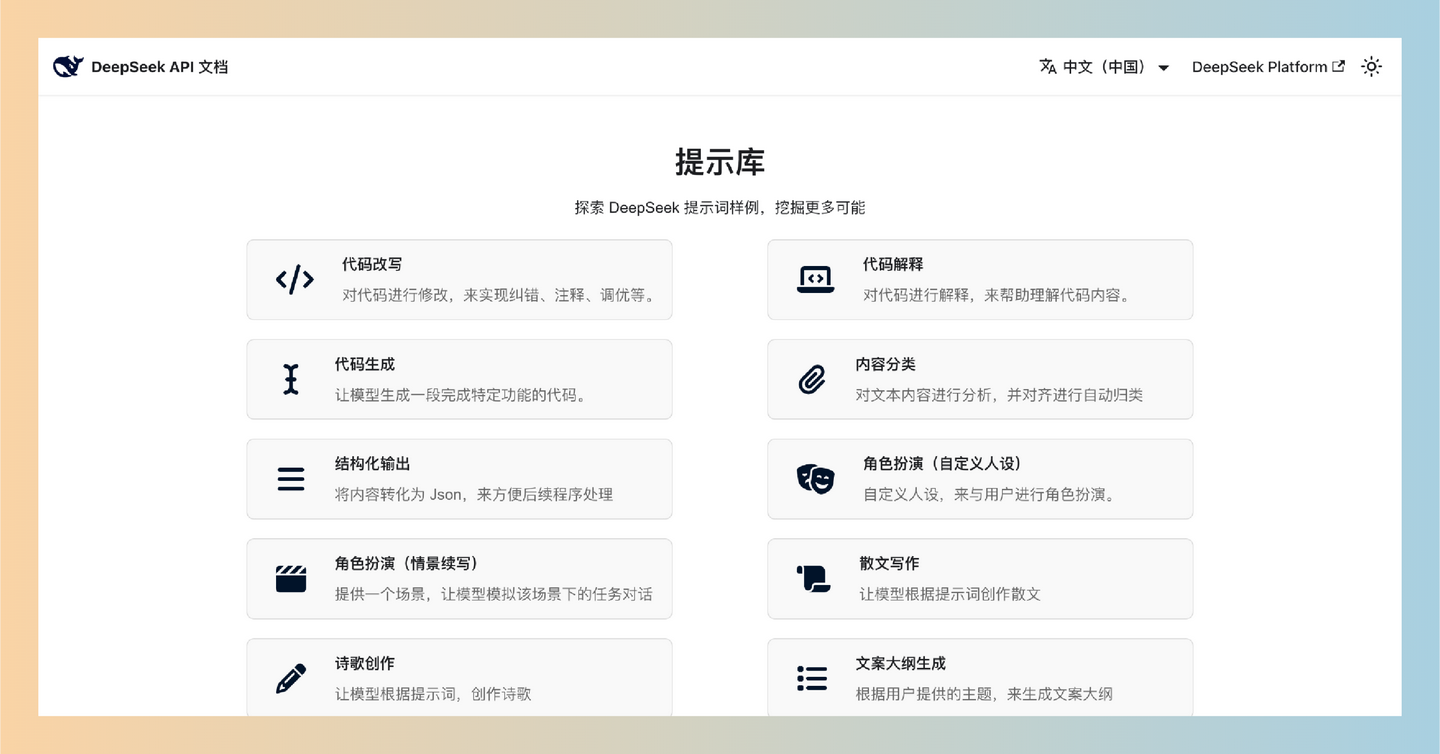Open the 代码生成 prompt card title

pyautogui.click(x=365, y=364)
